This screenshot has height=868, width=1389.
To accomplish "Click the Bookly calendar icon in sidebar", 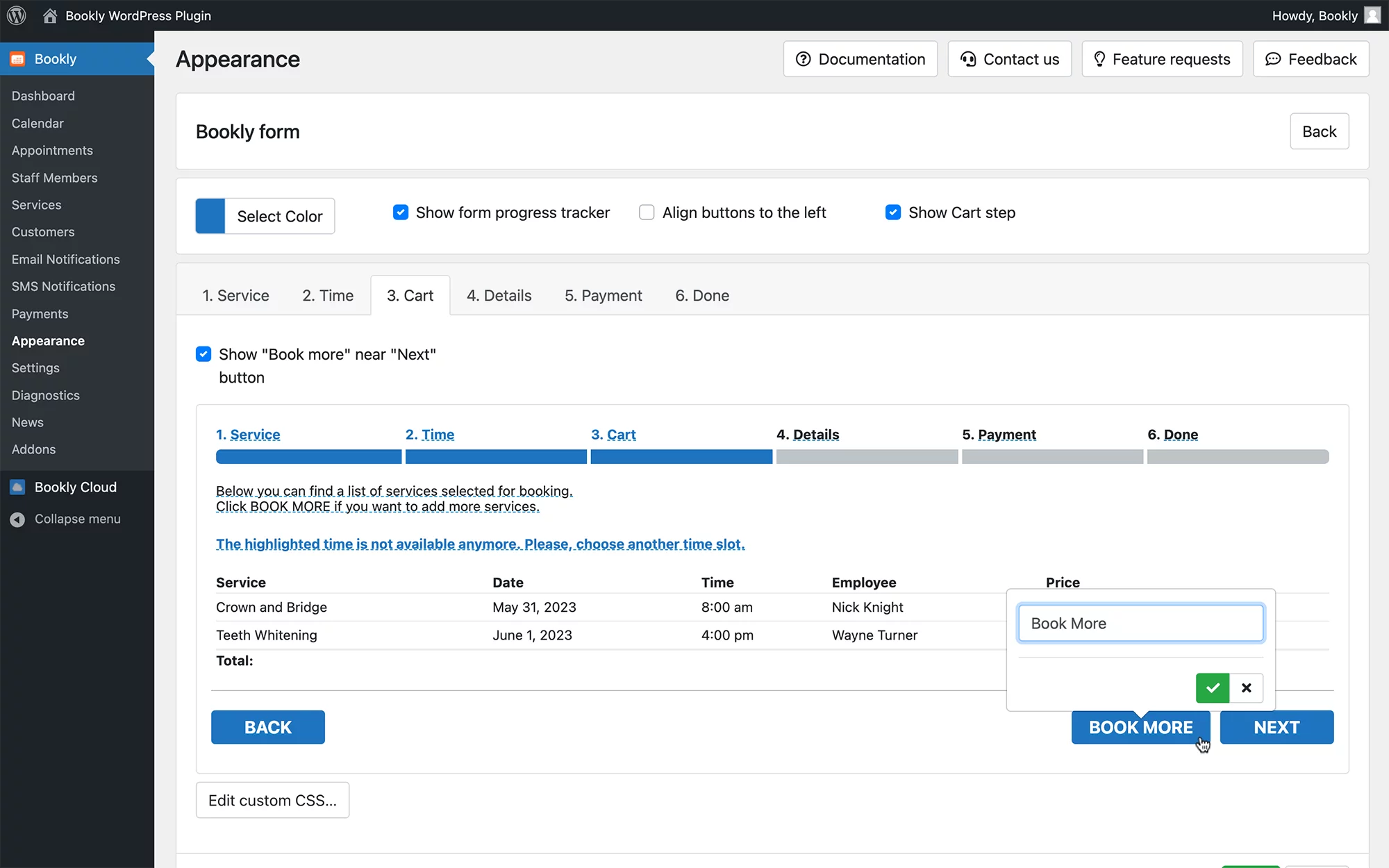I will point(17,59).
